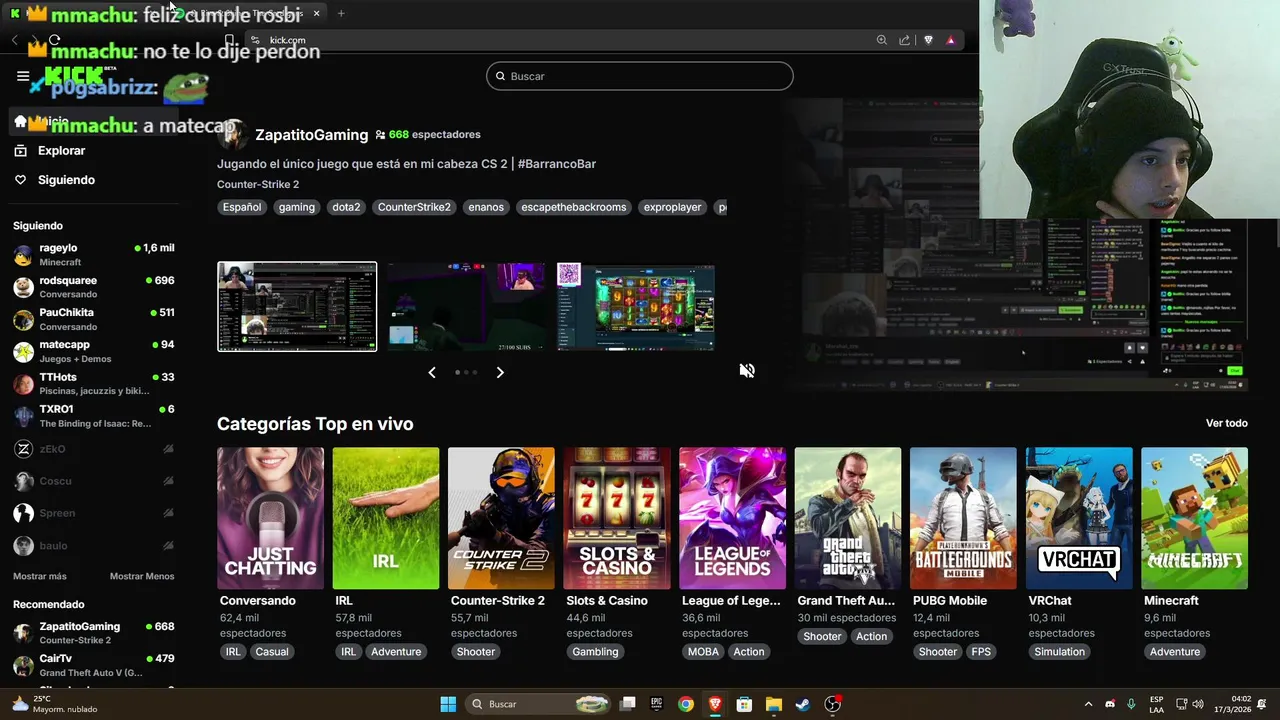Select the enanos tag
The height and width of the screenshot is (720, 1280).
[486, 207]
